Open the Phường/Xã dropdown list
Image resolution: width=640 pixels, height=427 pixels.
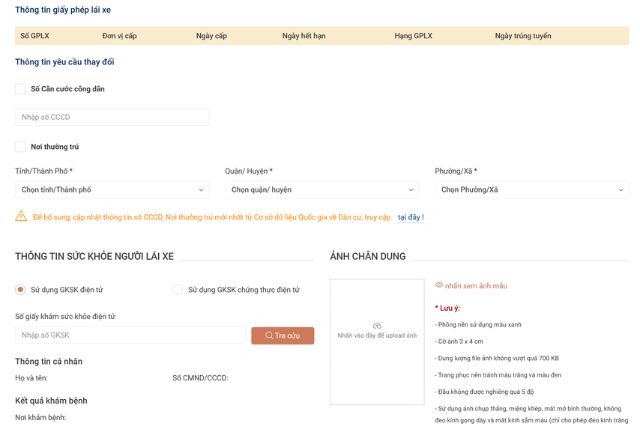pyautogui.click(x=531, y=189)
